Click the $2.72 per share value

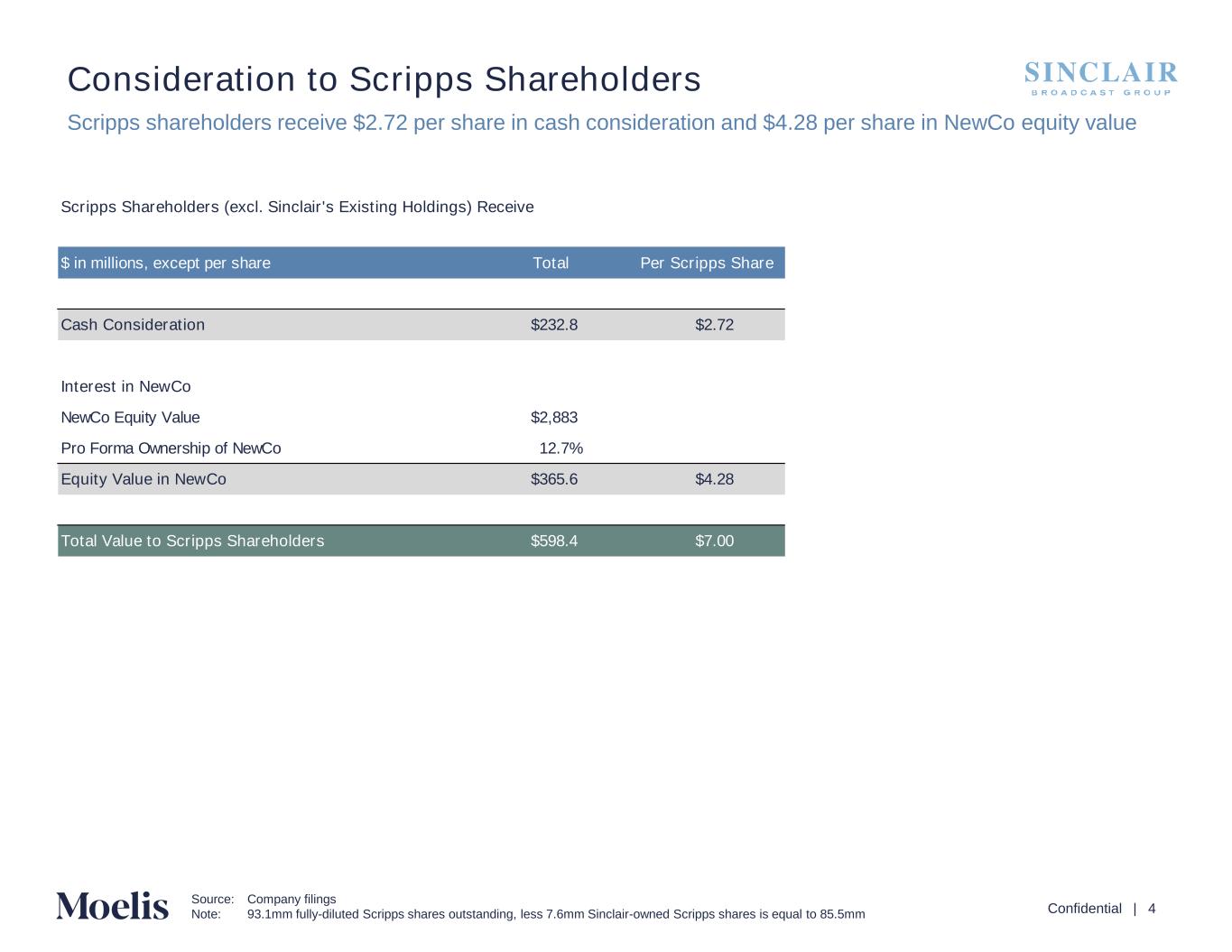[714, 325]
